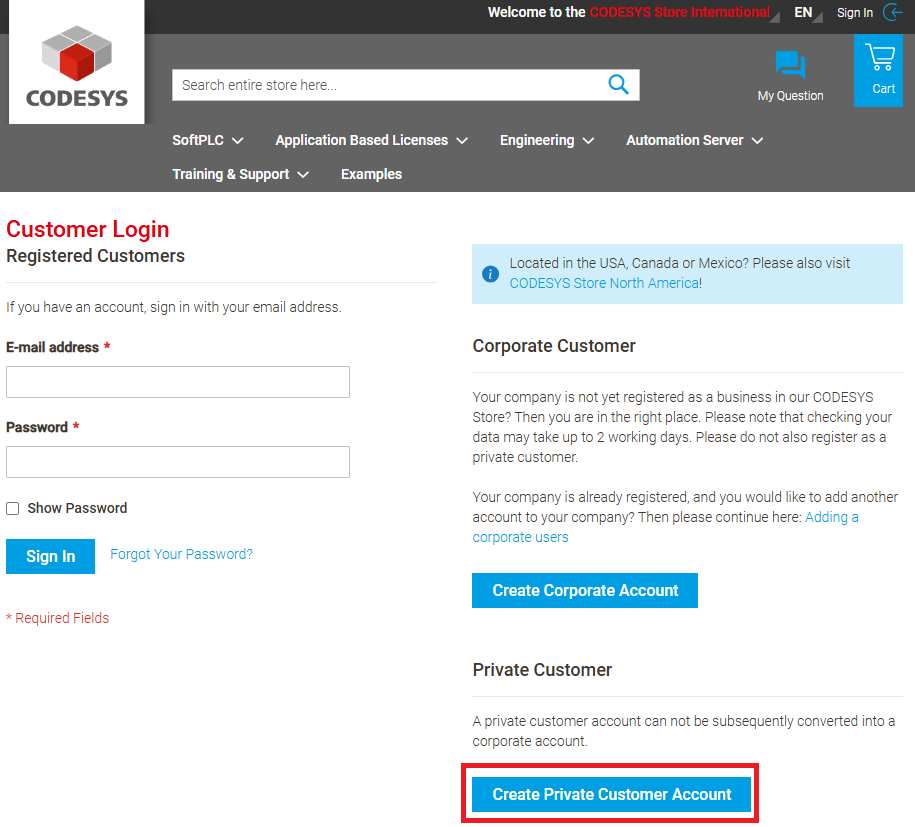Visit the CODESYS Store North America link
Viewport: 915px width, 827px height.
tap(604, 283)
